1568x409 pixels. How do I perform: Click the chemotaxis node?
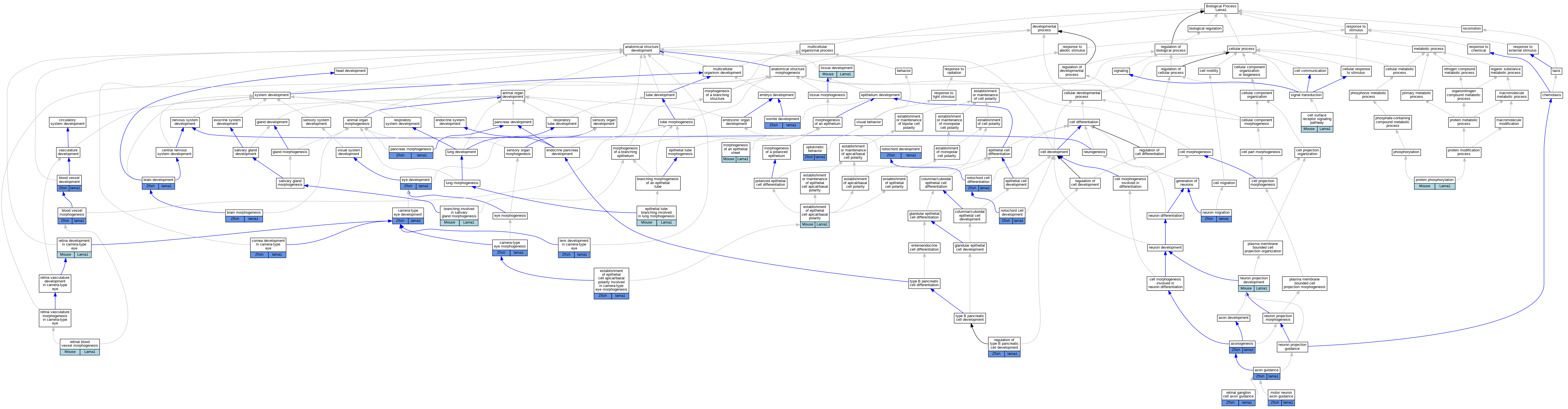click(x=1552, y=95)
